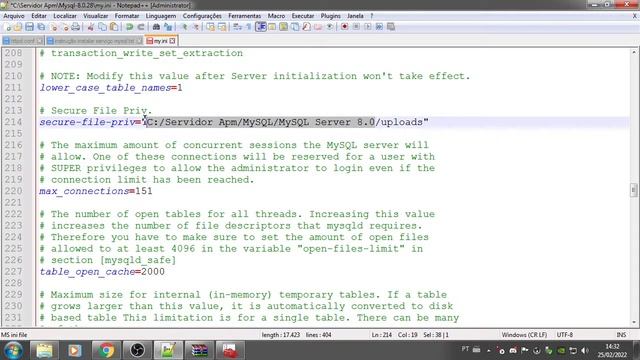This screenshot has height=360, width=640.
Task: Open the Formatar menu
Action: click(127, 16)
